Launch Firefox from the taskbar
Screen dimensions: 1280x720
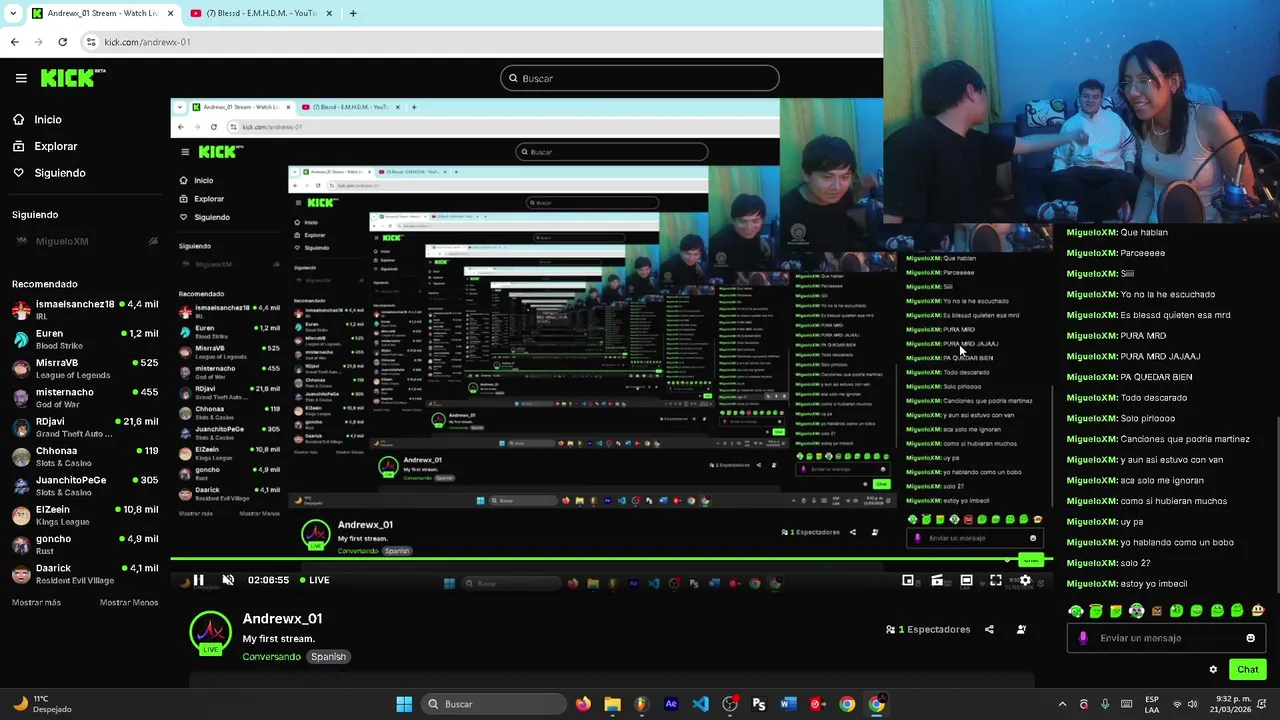coord(583,704)
